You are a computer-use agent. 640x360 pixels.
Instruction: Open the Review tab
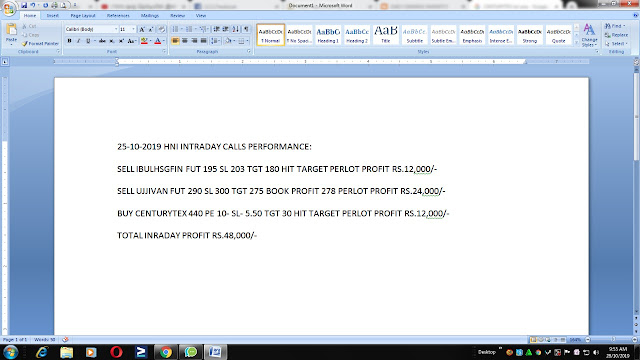click(178, 16)
